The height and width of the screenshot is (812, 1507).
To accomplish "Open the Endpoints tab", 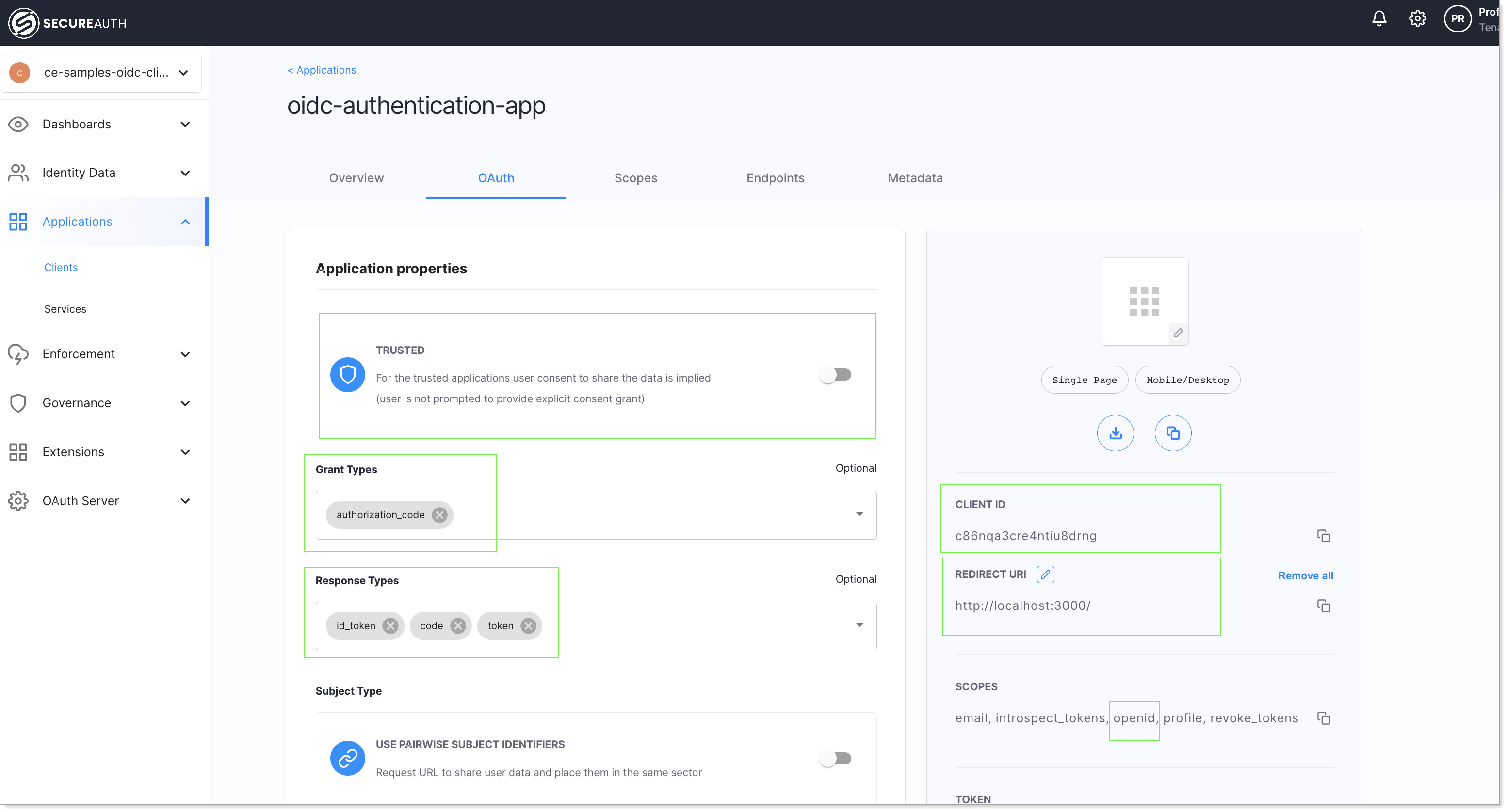I will pos(775,178).
